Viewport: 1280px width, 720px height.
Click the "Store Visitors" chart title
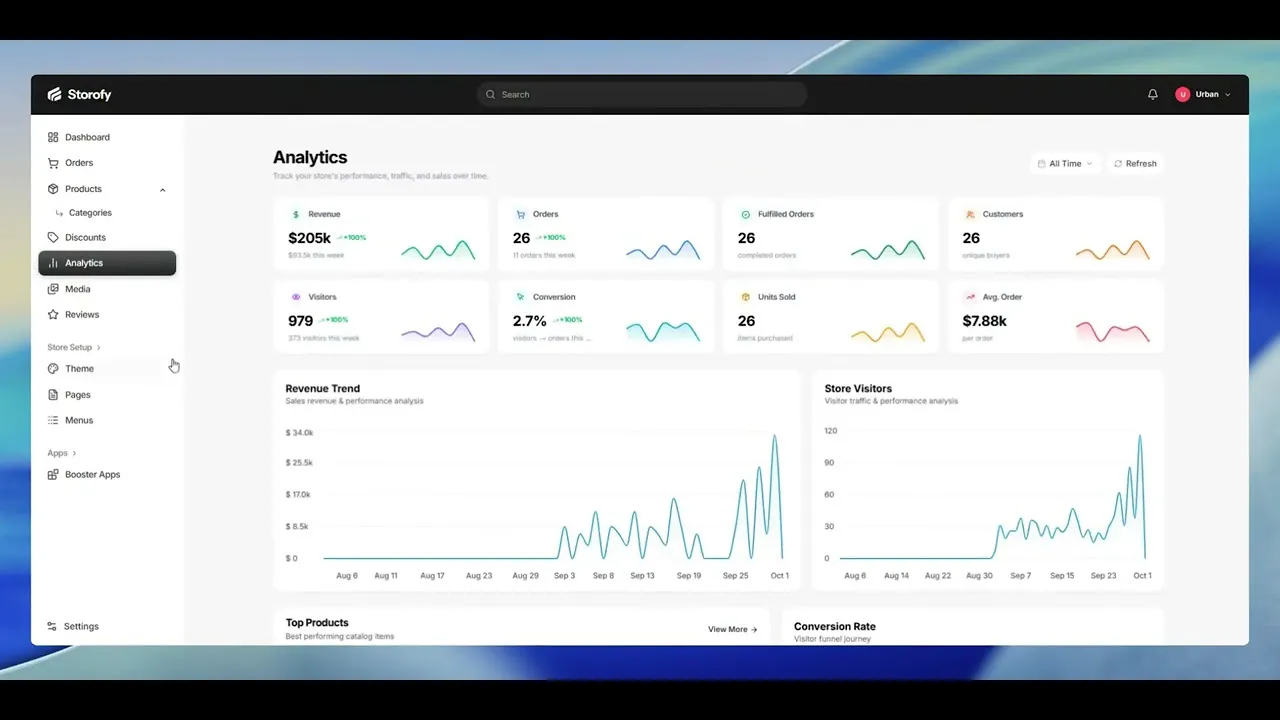(x=858, y=388)
